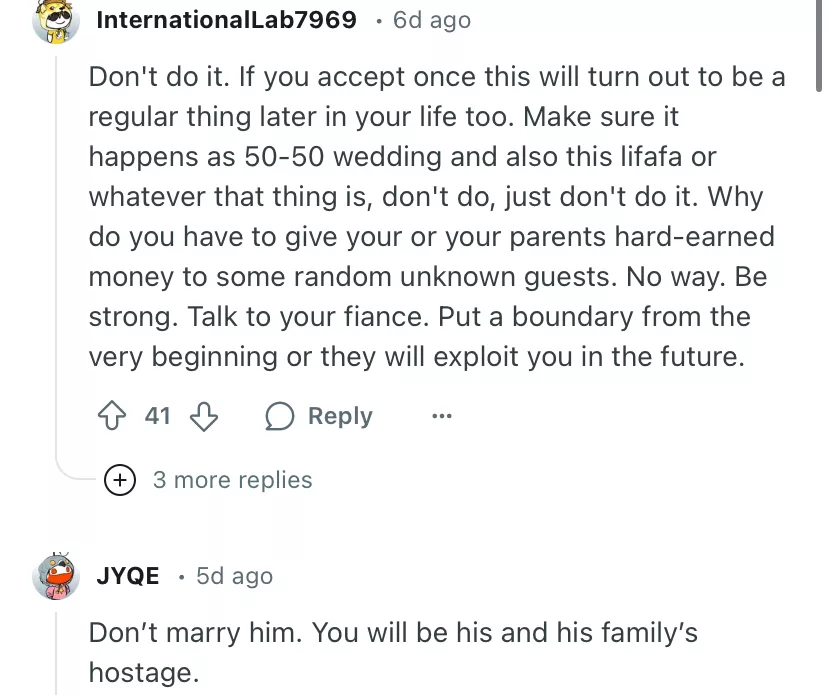Open InternationalLab7969's avatar image
Screen dimensions: 828x695
[x=56, y=22]
